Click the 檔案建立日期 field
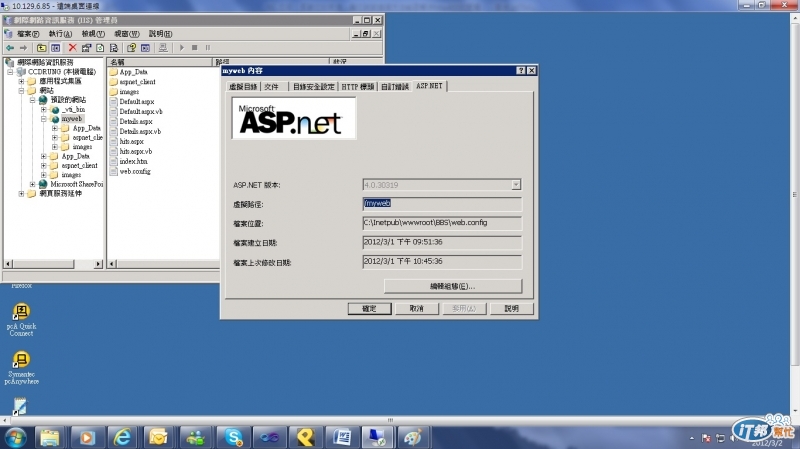This screenshot has height=449, width=800. pyautogui.click(x=442, y=242)
